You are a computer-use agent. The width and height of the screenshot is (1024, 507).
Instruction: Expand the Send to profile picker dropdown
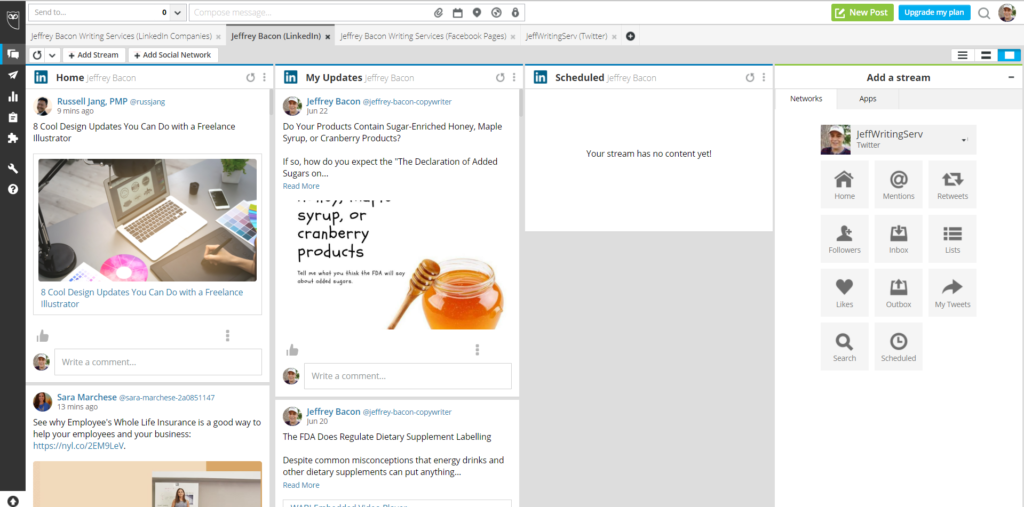click(x=178, y=12)
